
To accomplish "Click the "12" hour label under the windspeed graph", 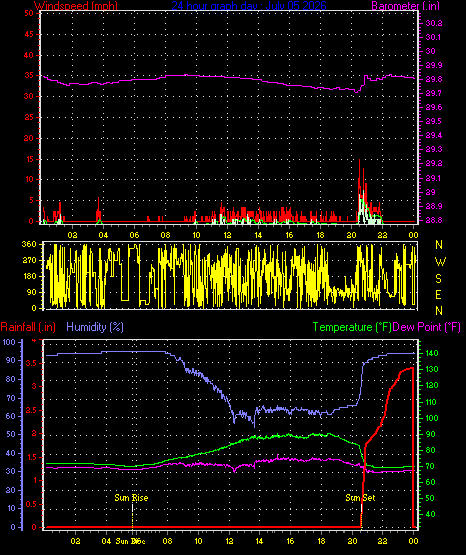I will 227,235.
